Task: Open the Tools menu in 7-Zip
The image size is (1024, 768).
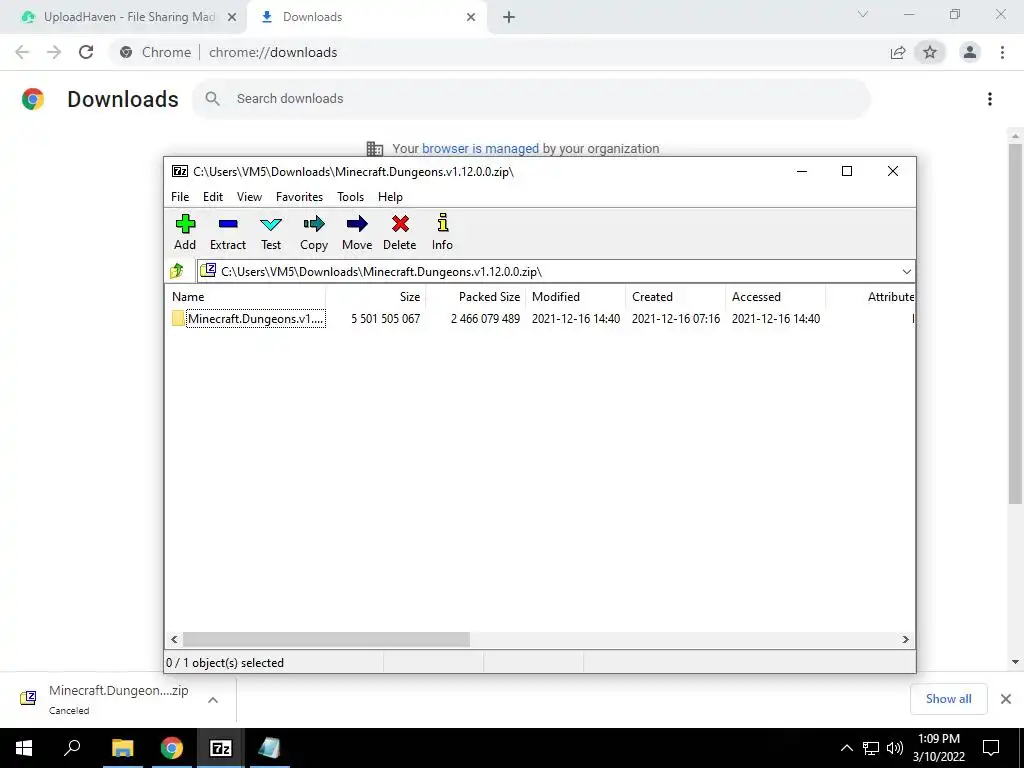Action: tap(350, 197)
